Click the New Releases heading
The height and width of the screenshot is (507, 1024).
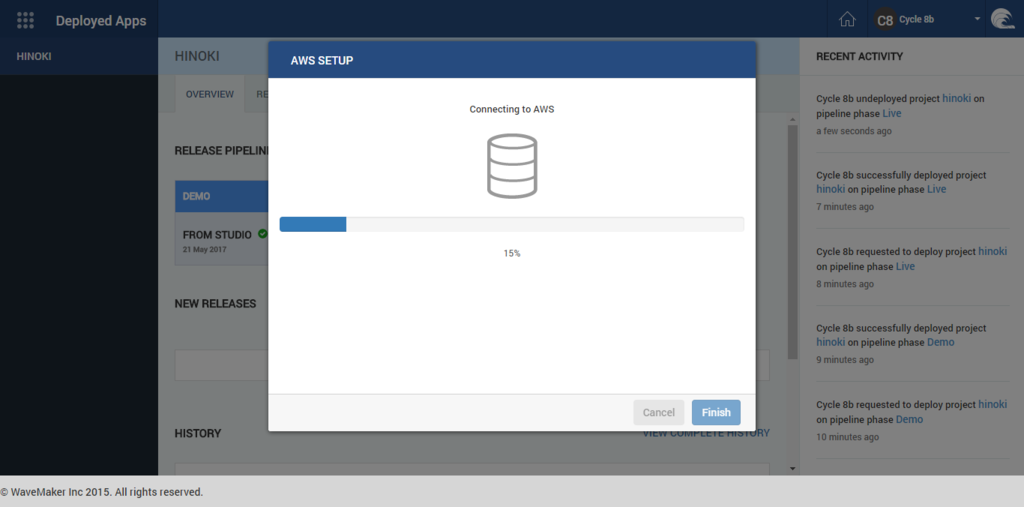pyautogui.click(x=215, y=304)
